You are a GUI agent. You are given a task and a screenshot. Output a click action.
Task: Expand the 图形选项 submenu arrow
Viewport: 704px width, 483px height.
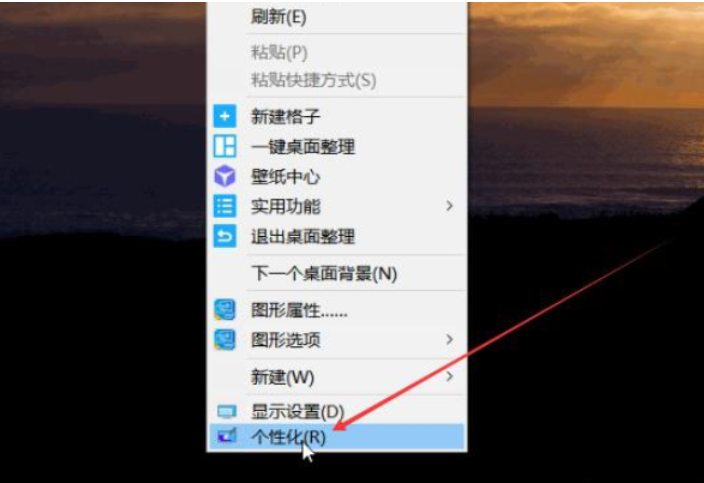point(449,340)
